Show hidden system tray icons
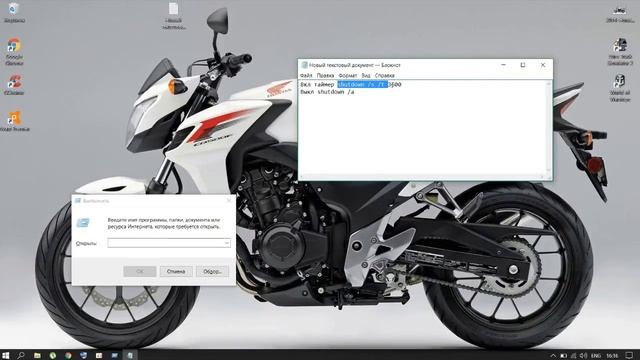Screen dimensions: 640x360 point(553,356)
